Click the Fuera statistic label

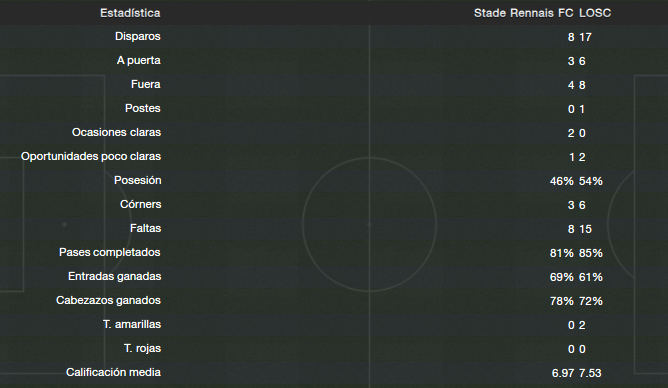[146, 84]
